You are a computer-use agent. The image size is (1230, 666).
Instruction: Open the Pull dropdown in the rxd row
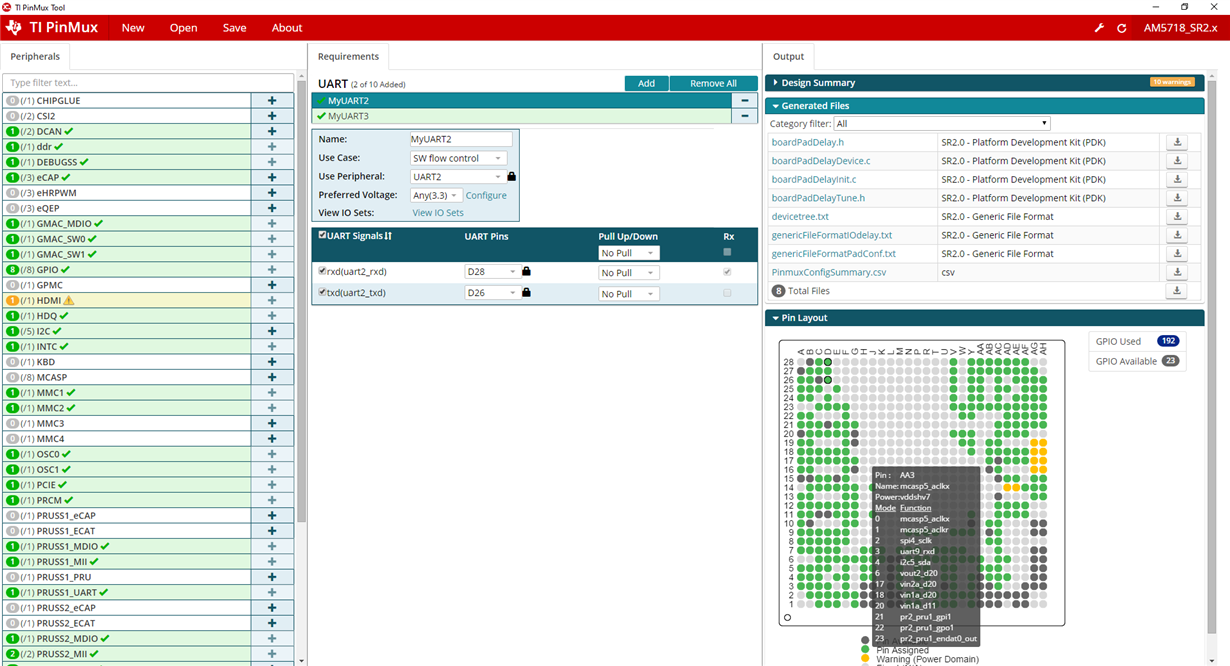click(x=629, y=273)
